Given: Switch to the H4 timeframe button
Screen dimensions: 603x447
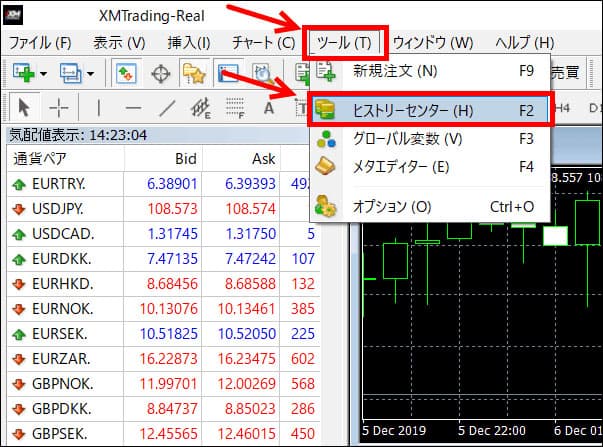Looking at the screenshot, I should click(561, 107).
